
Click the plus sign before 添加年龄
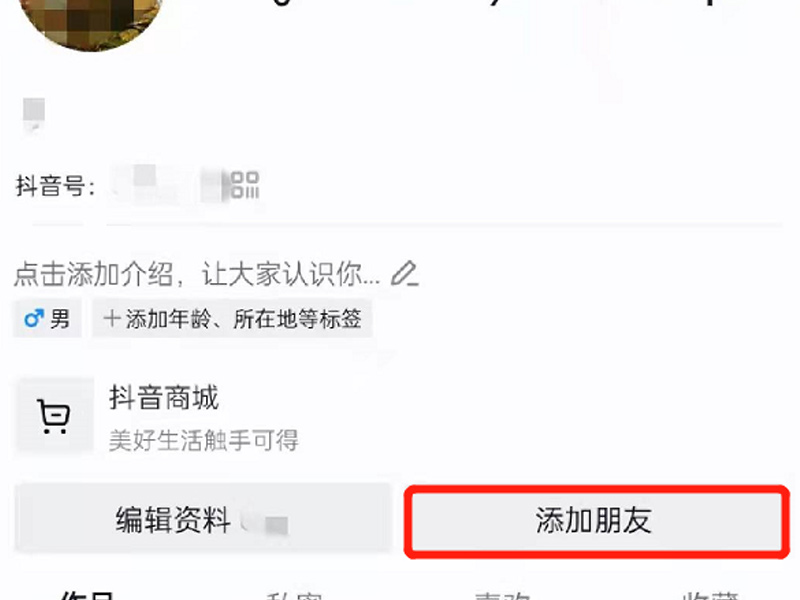click(x=112, y=319)
